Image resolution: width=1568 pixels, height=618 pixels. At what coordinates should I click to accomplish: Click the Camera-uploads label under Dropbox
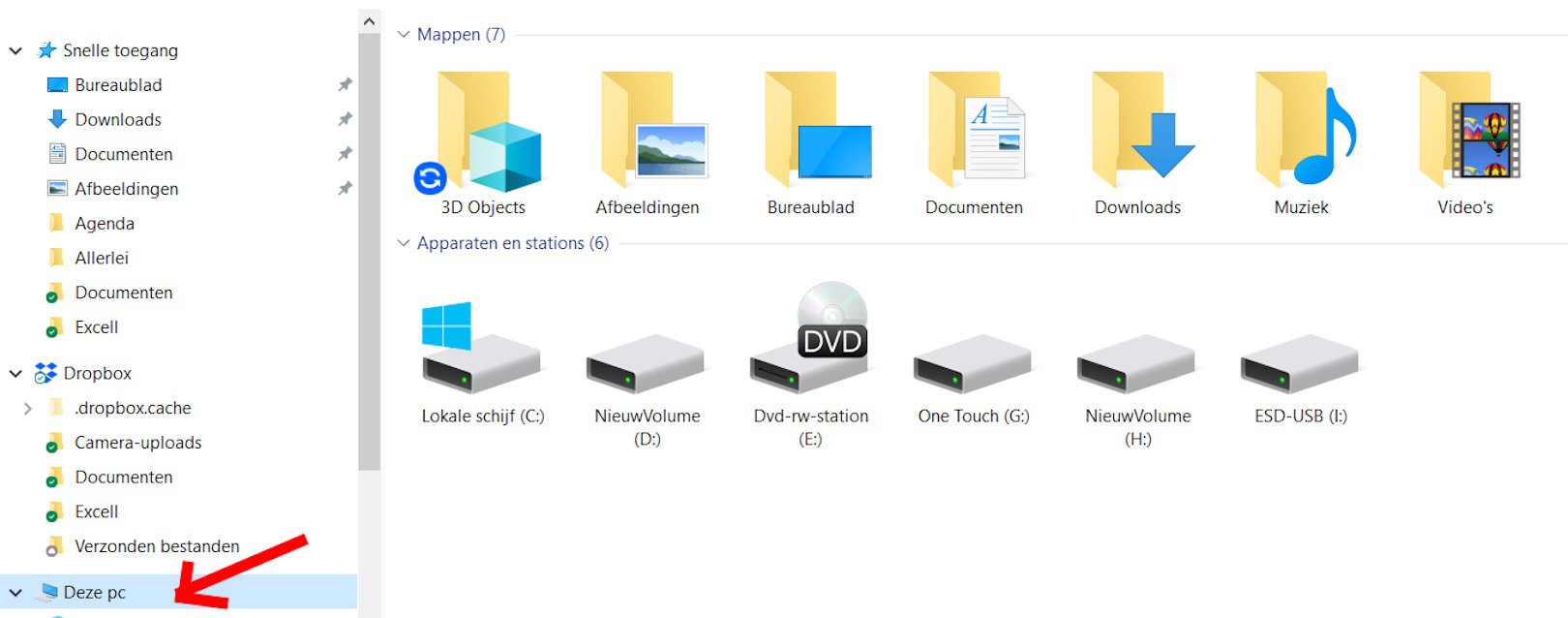click(138, 443)
